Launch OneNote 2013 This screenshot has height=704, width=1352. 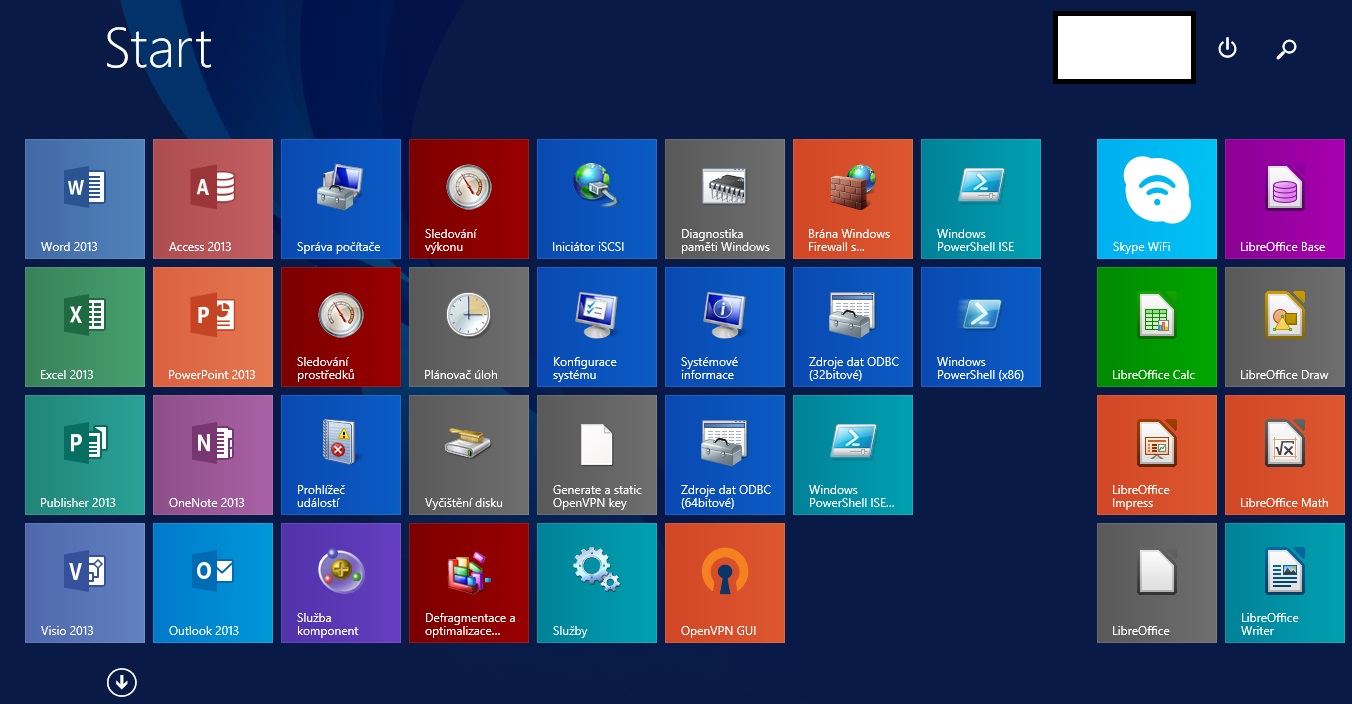point(213,455)
